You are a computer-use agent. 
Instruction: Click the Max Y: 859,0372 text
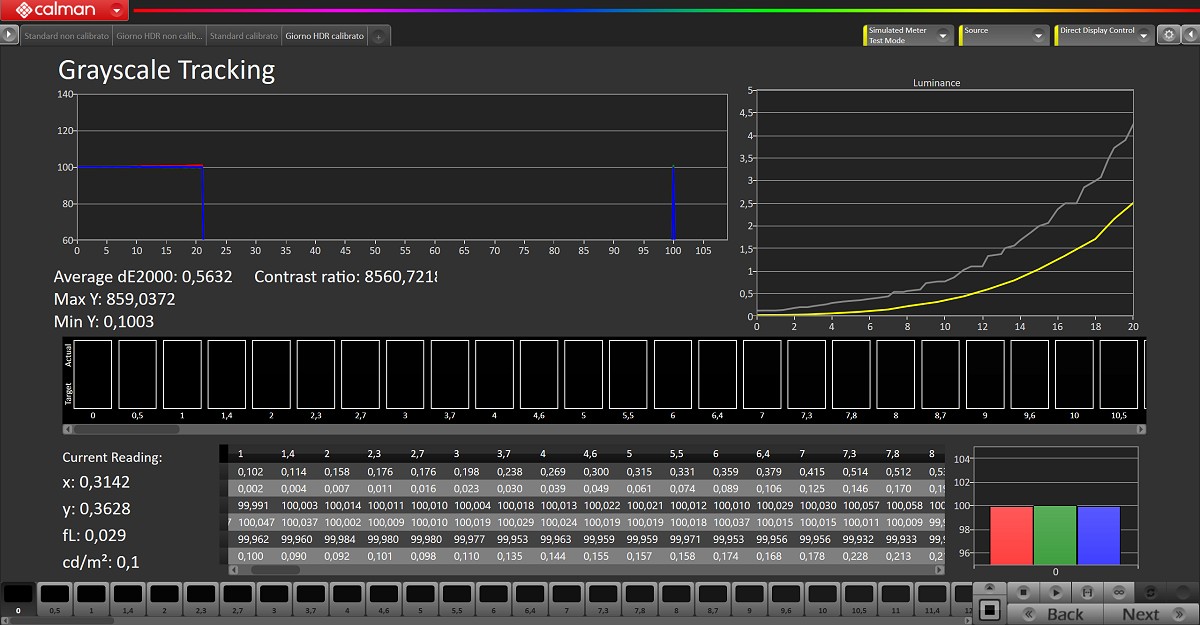114,299
